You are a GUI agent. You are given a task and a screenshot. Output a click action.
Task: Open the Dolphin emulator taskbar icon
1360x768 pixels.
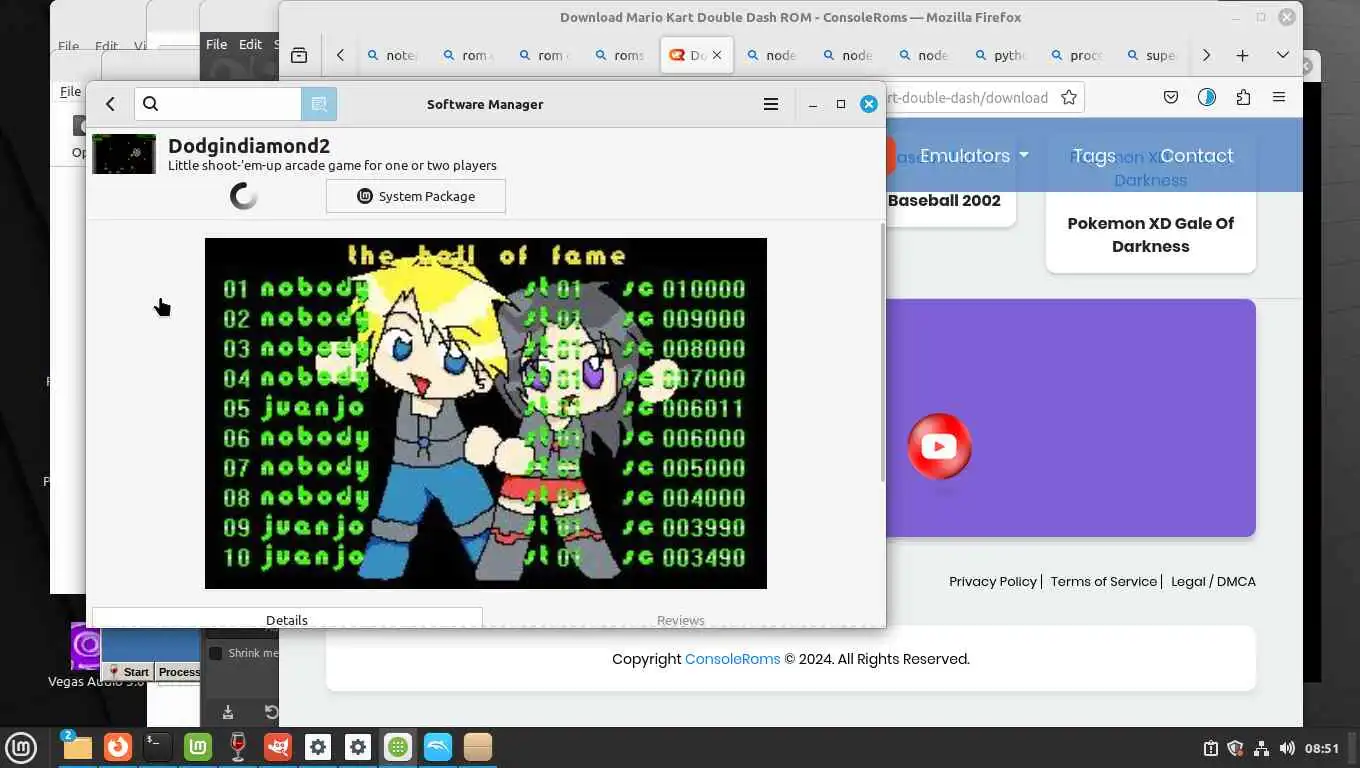pyautogui.click(x=438, y=747)
